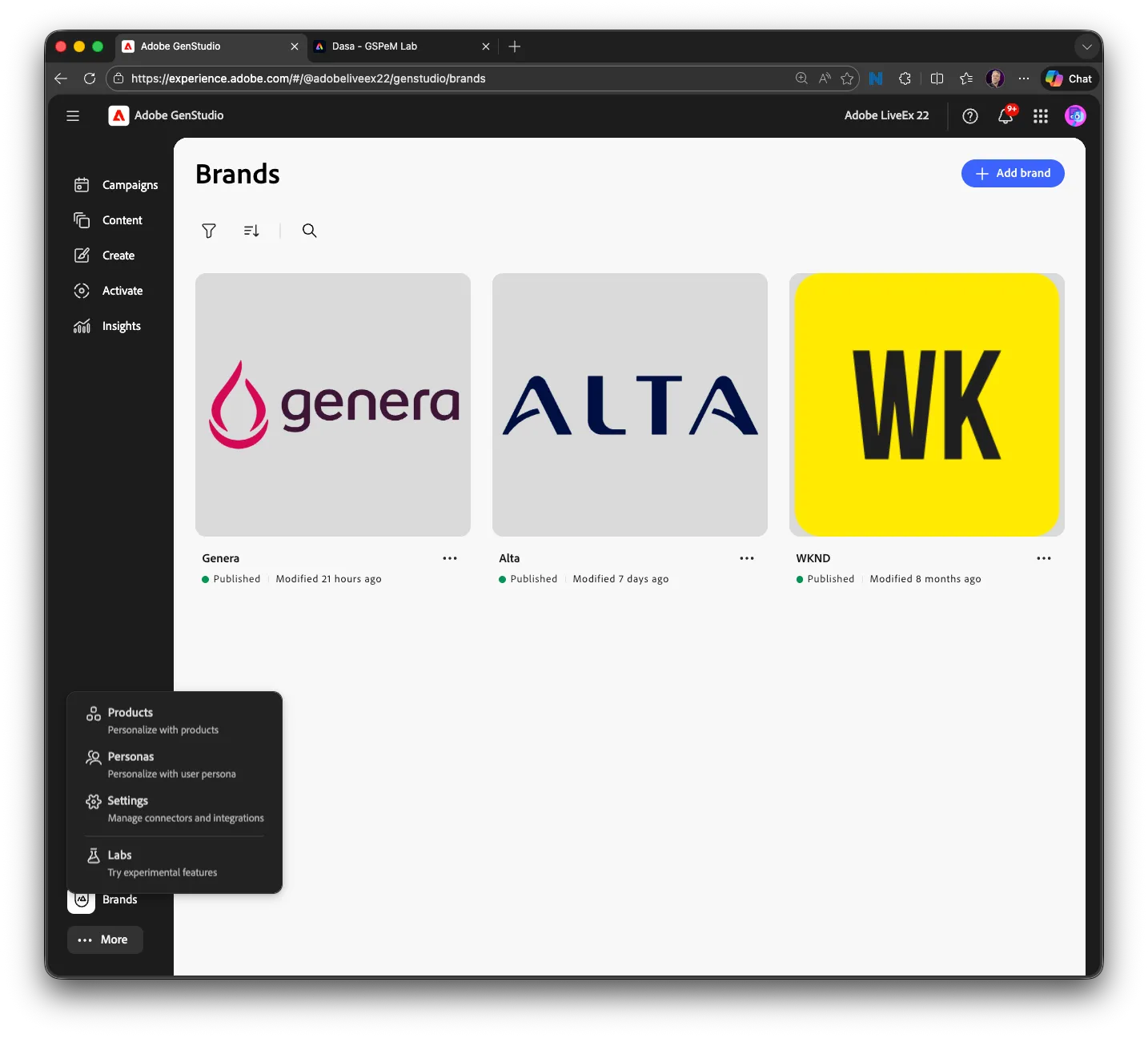Open Labs experimental features

click(175, 863)
